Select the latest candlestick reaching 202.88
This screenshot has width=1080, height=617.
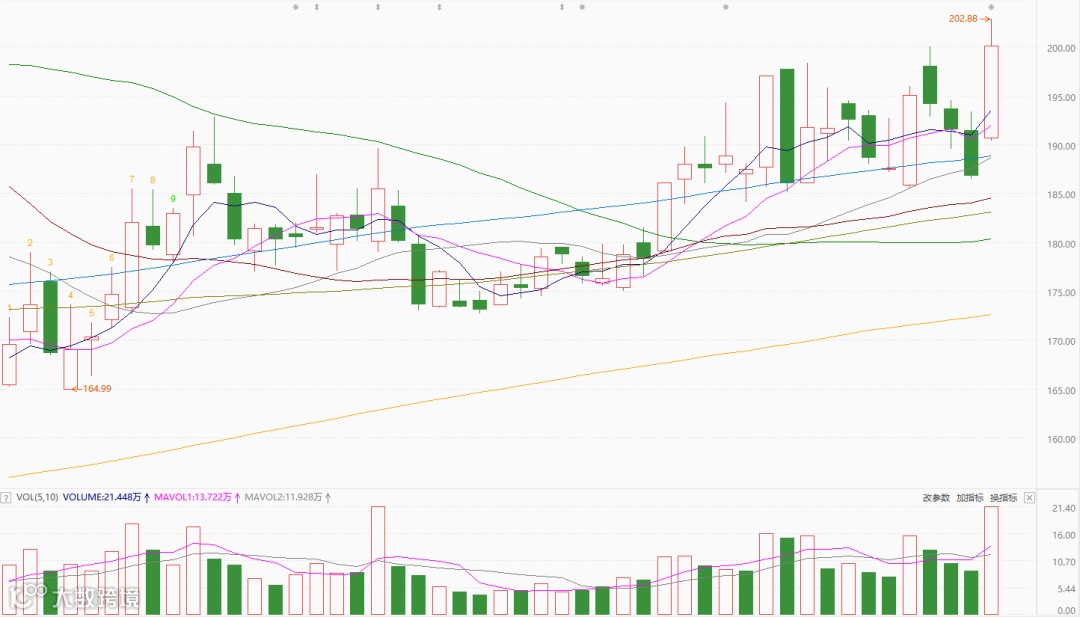[991, 92]
